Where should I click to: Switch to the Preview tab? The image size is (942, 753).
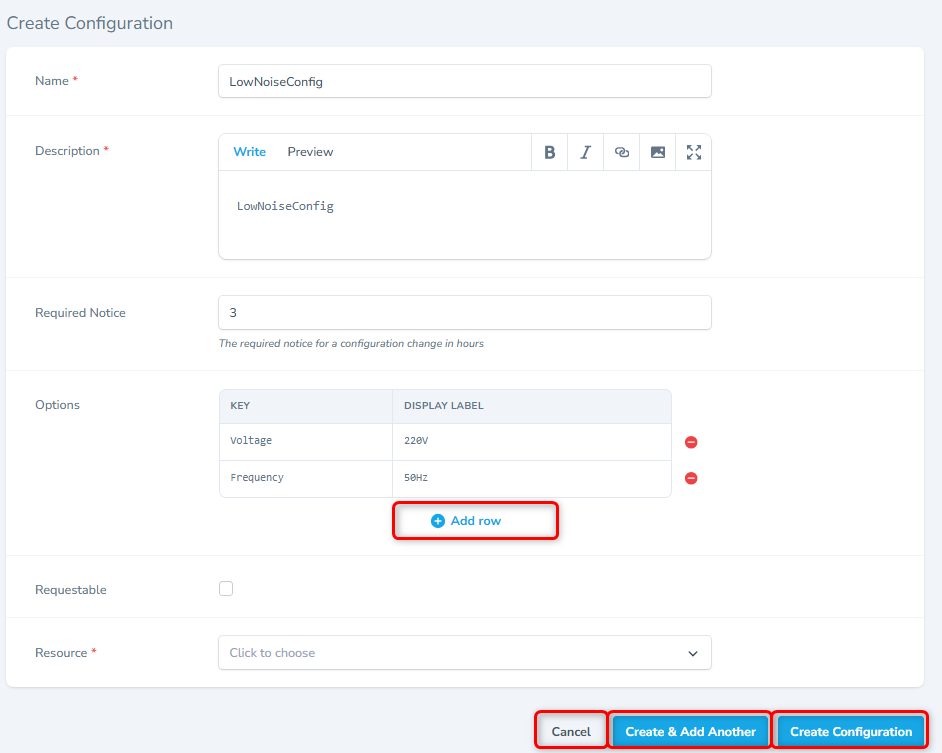(x=310, y=152)
